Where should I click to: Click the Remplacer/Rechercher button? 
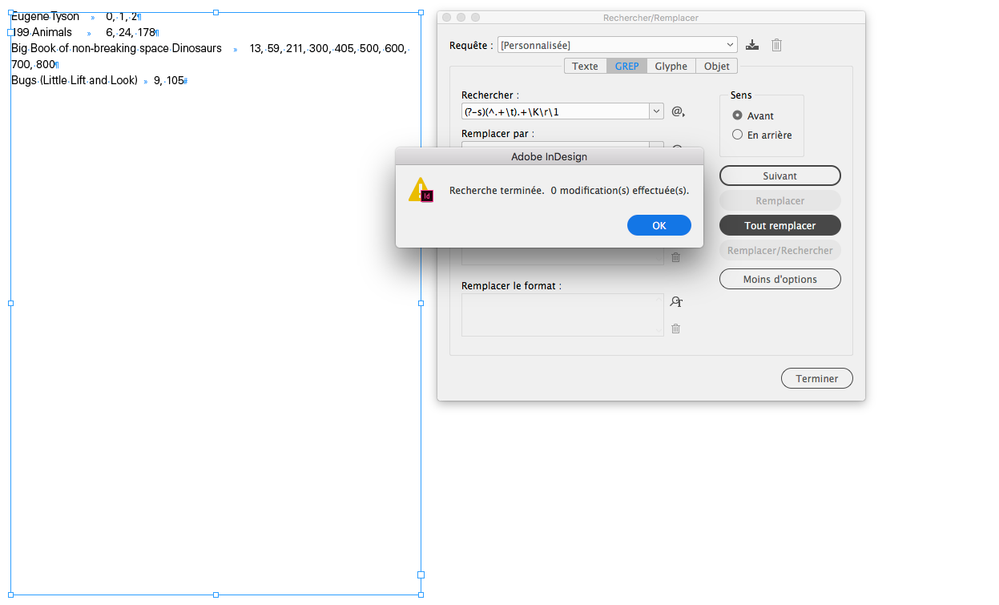pos(780,250)
